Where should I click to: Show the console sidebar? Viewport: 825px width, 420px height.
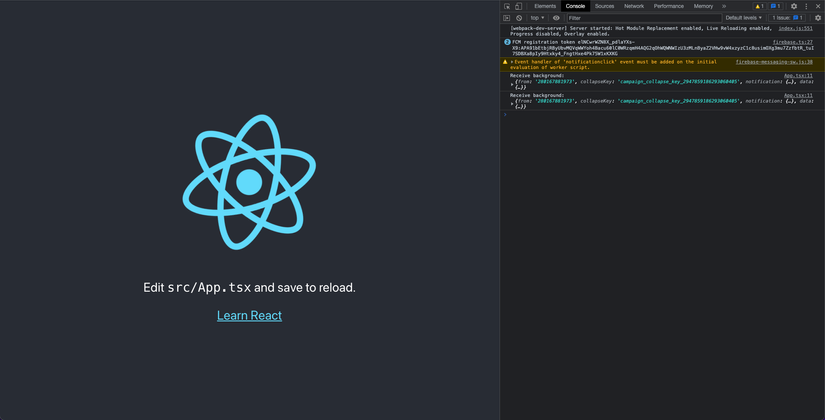507,18
